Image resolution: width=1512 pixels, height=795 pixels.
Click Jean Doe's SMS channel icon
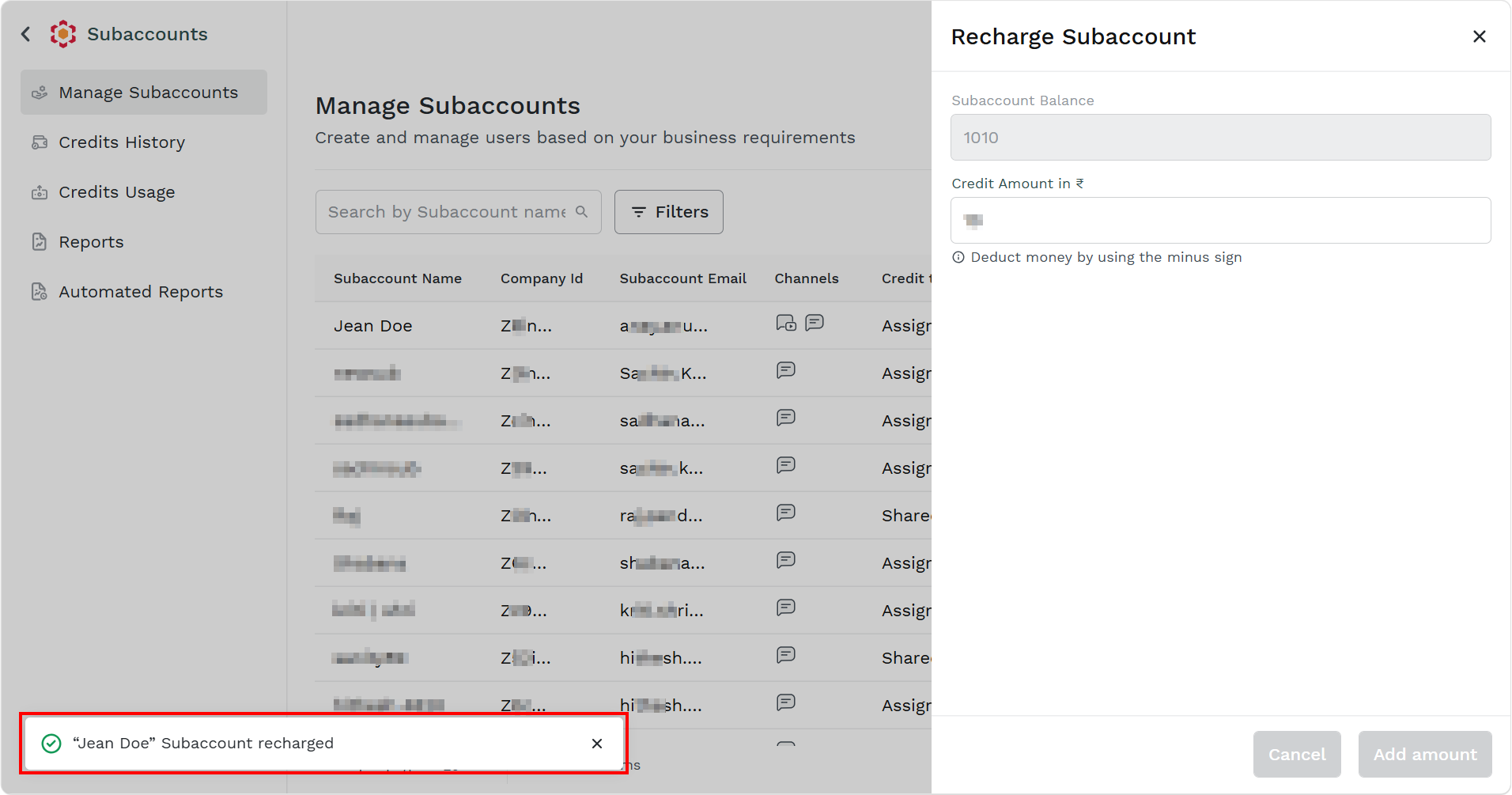815,322
